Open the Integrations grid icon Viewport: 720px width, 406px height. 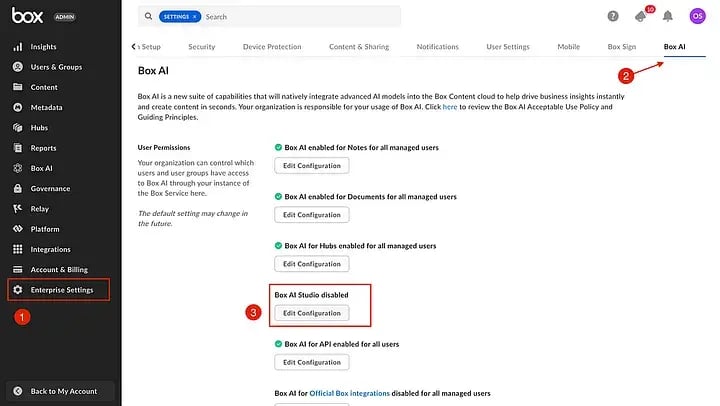(x=17, y=249)
